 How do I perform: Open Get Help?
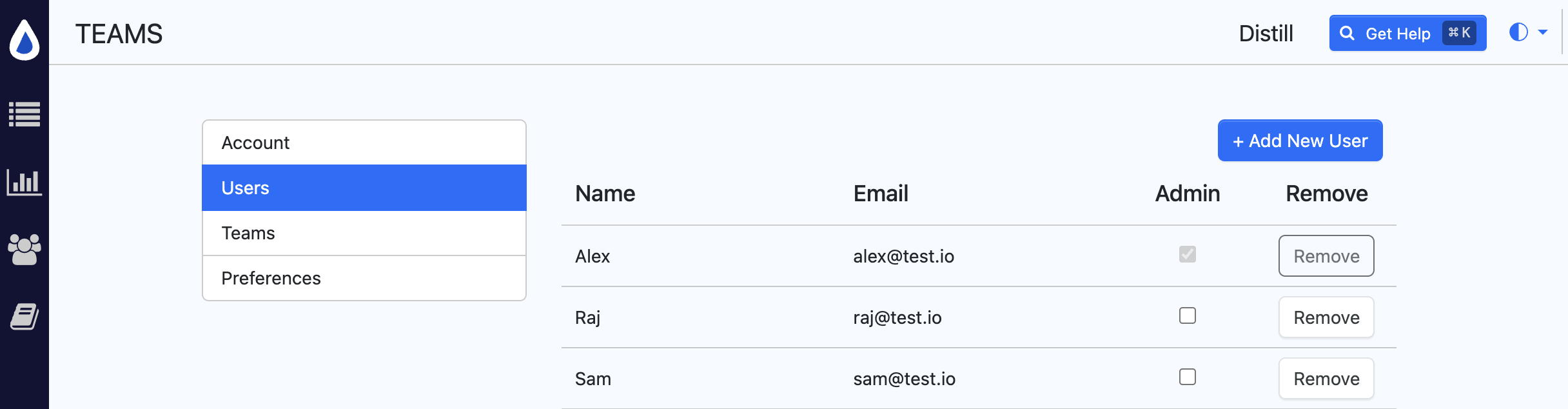(x=1406, y=32)
